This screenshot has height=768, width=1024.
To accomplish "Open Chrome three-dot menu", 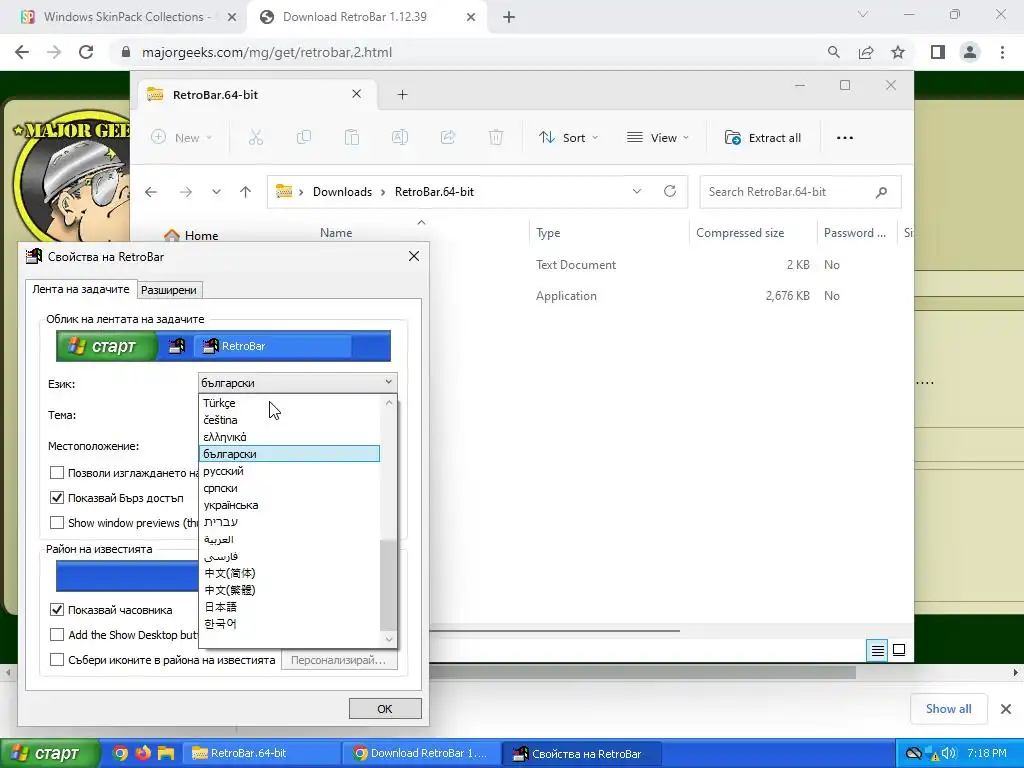I will coord(1002,52).
